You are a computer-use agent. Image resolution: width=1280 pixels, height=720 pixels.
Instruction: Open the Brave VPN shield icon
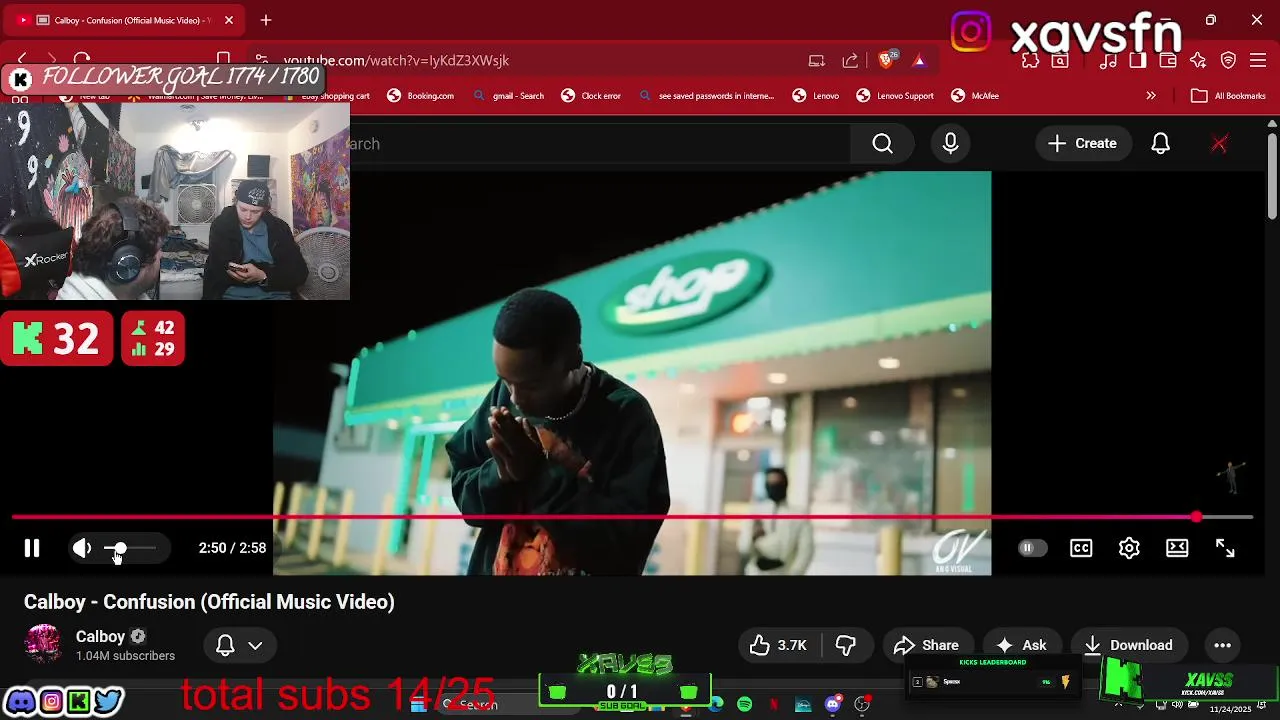[x=1229, y=61]
